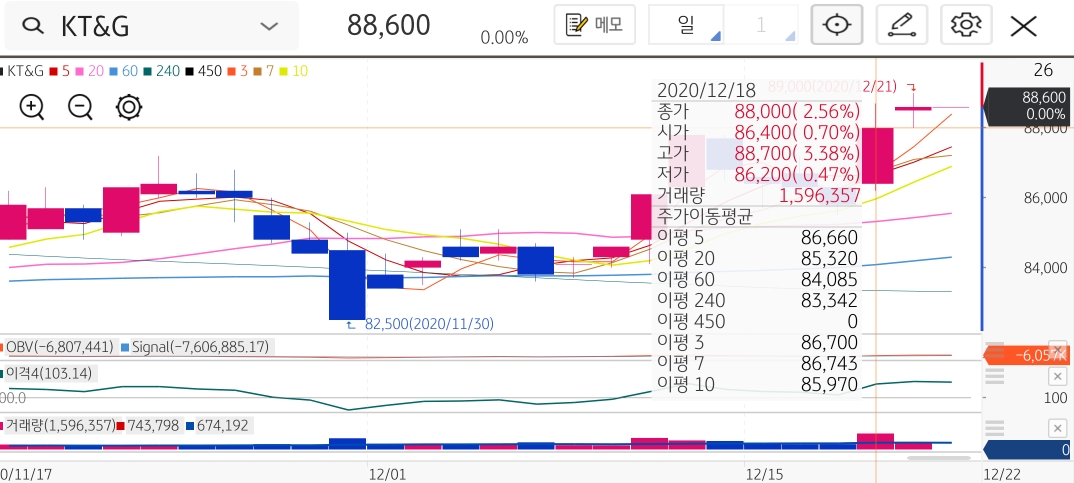
Task: Click the red 743,798 volume average label
Action: (150, 425)
